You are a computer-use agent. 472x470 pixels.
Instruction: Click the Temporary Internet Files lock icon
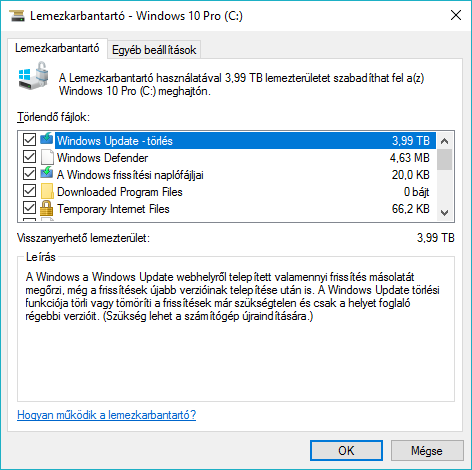click(x=47, y=208)
